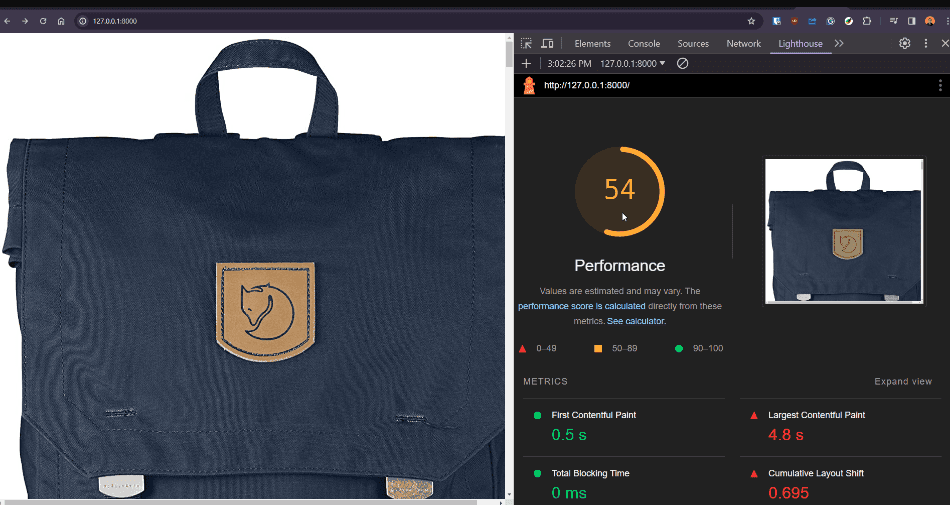Reload the page in the browser
Image resolution: width=950 pixels, height=505 pixels.
pyautogui.click(x=43, y=21)
